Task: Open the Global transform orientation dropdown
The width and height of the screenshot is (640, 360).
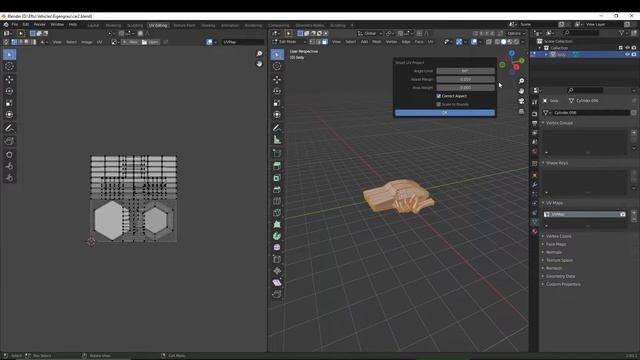Action: [x=370, y=33]
